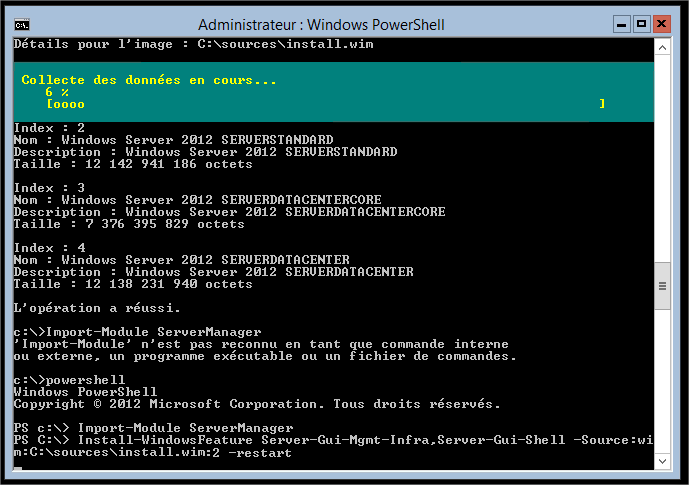Click 'Détails pour l'image' line
Viewport: 689px width, 485px height.
[x=193, y=44]
